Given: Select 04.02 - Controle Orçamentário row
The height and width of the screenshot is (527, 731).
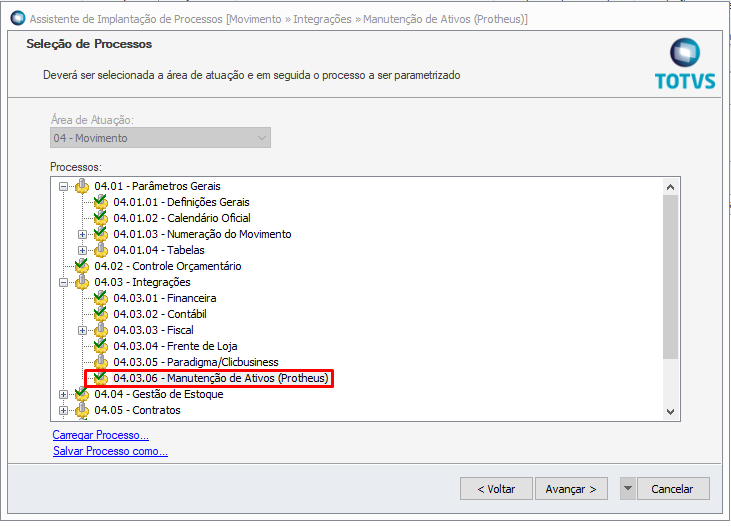Looking at the screenshot, I should point(168,266).
